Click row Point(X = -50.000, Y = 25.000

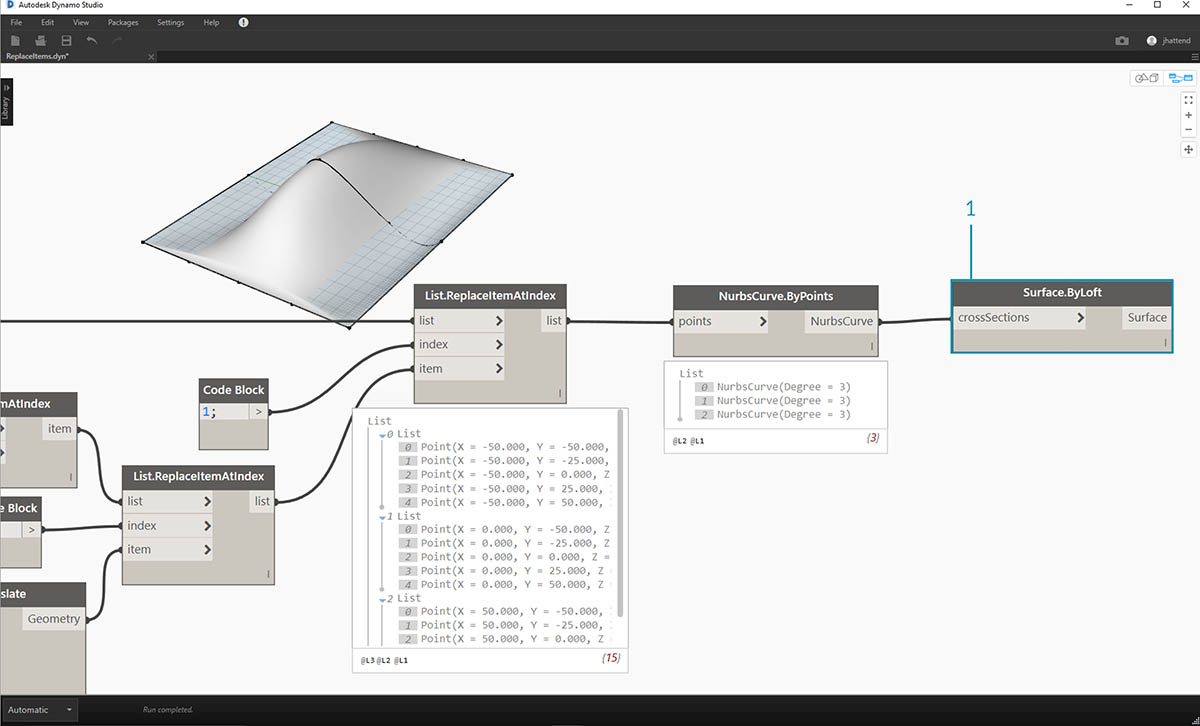pyautogui.click(x=505, y=489)
